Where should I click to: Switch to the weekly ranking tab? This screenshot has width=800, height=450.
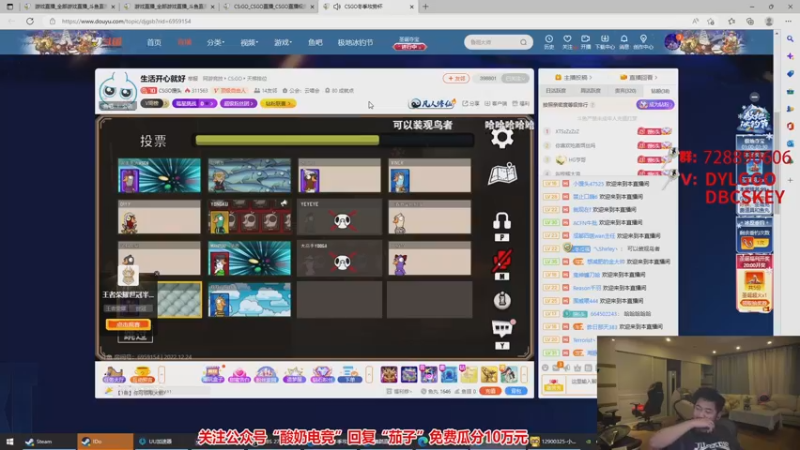point(590,91)
